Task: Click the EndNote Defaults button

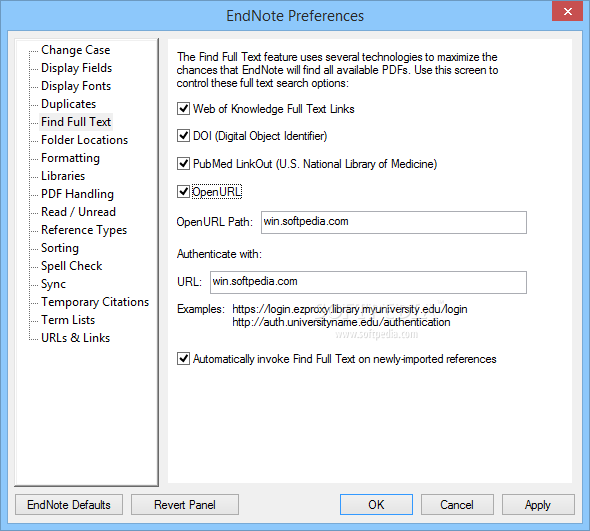Action: (x=69, y=505)
